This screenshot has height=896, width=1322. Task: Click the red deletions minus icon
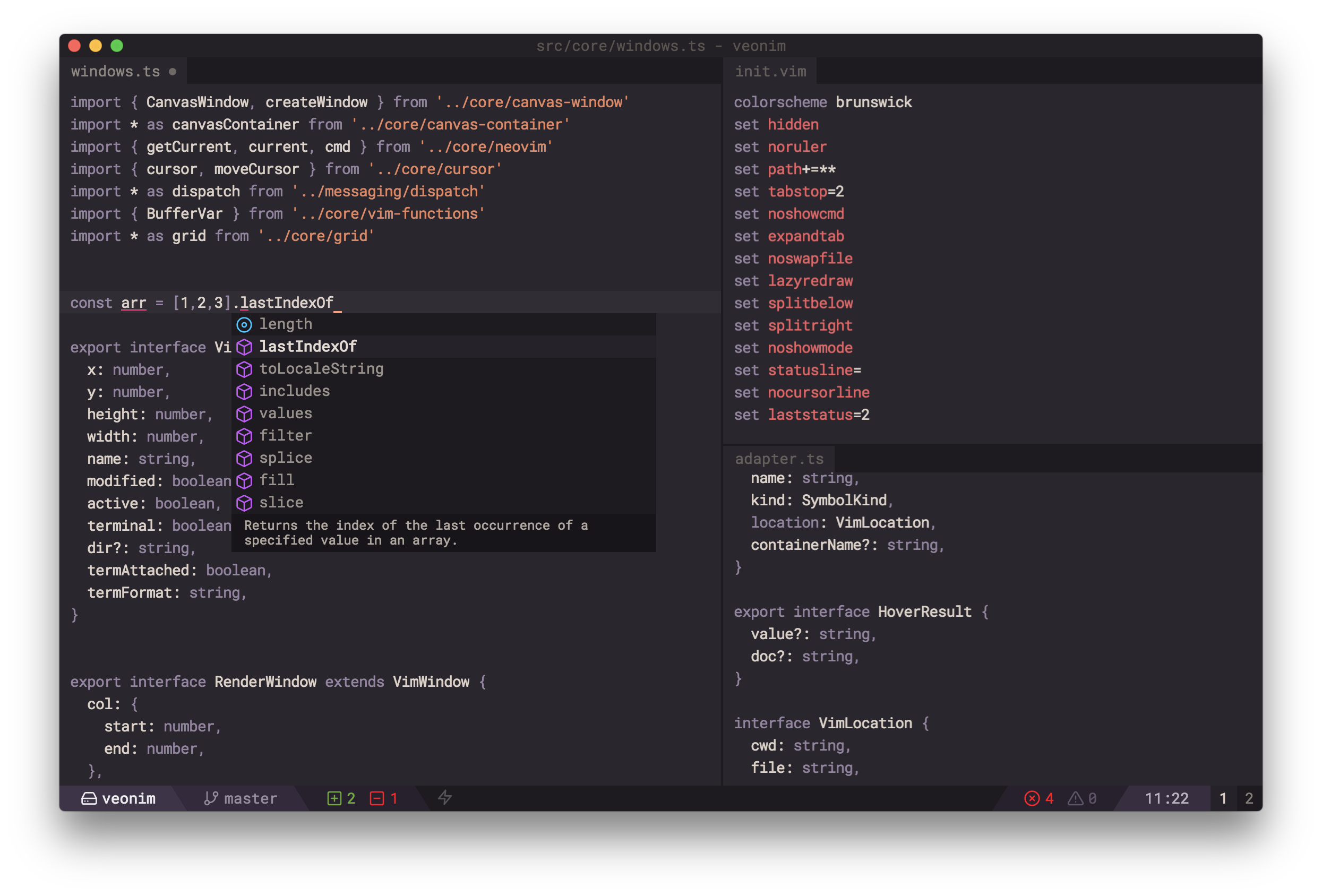click(376, 799)
